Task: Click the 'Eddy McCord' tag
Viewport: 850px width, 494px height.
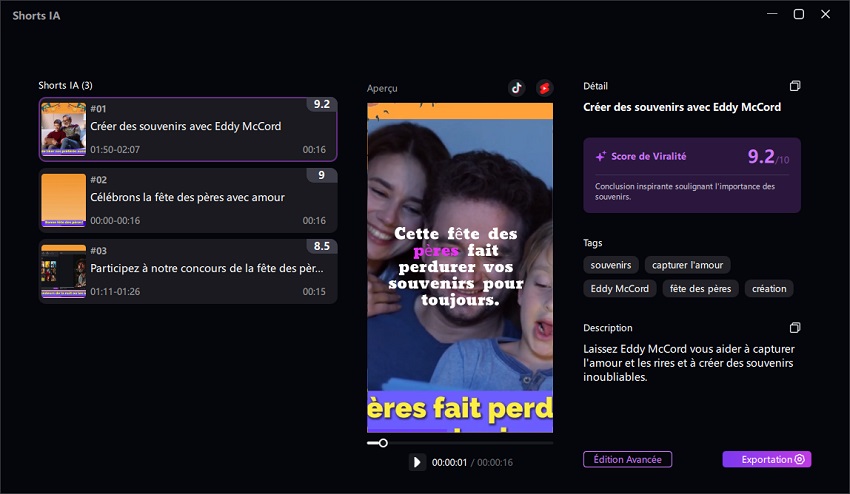Action: coord(620,288)
